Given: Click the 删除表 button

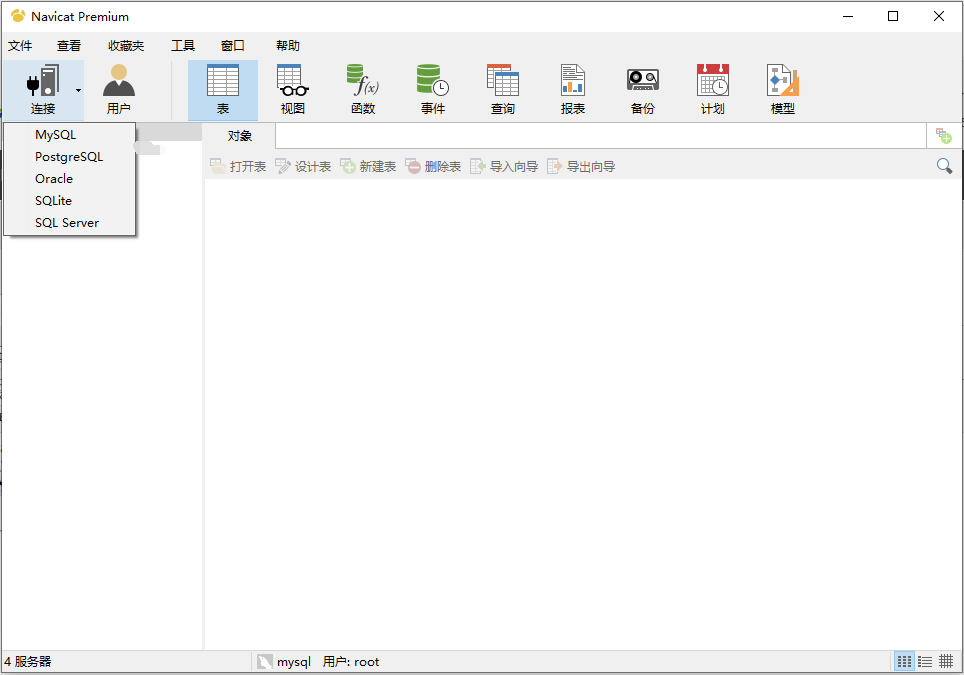Looking at the screenshot, I should pos(433,167).
